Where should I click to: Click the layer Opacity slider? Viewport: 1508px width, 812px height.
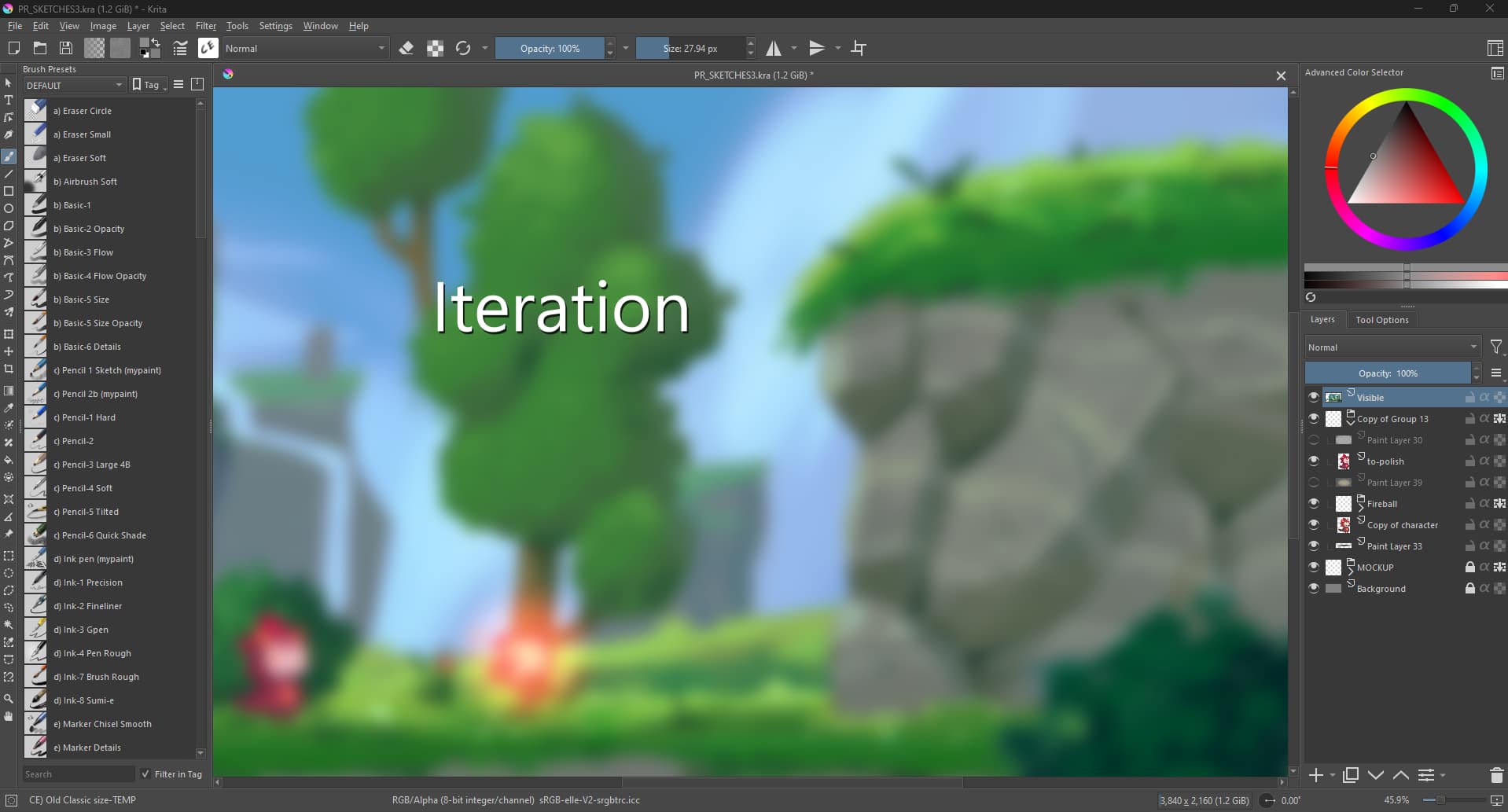tap(1387, 373)
